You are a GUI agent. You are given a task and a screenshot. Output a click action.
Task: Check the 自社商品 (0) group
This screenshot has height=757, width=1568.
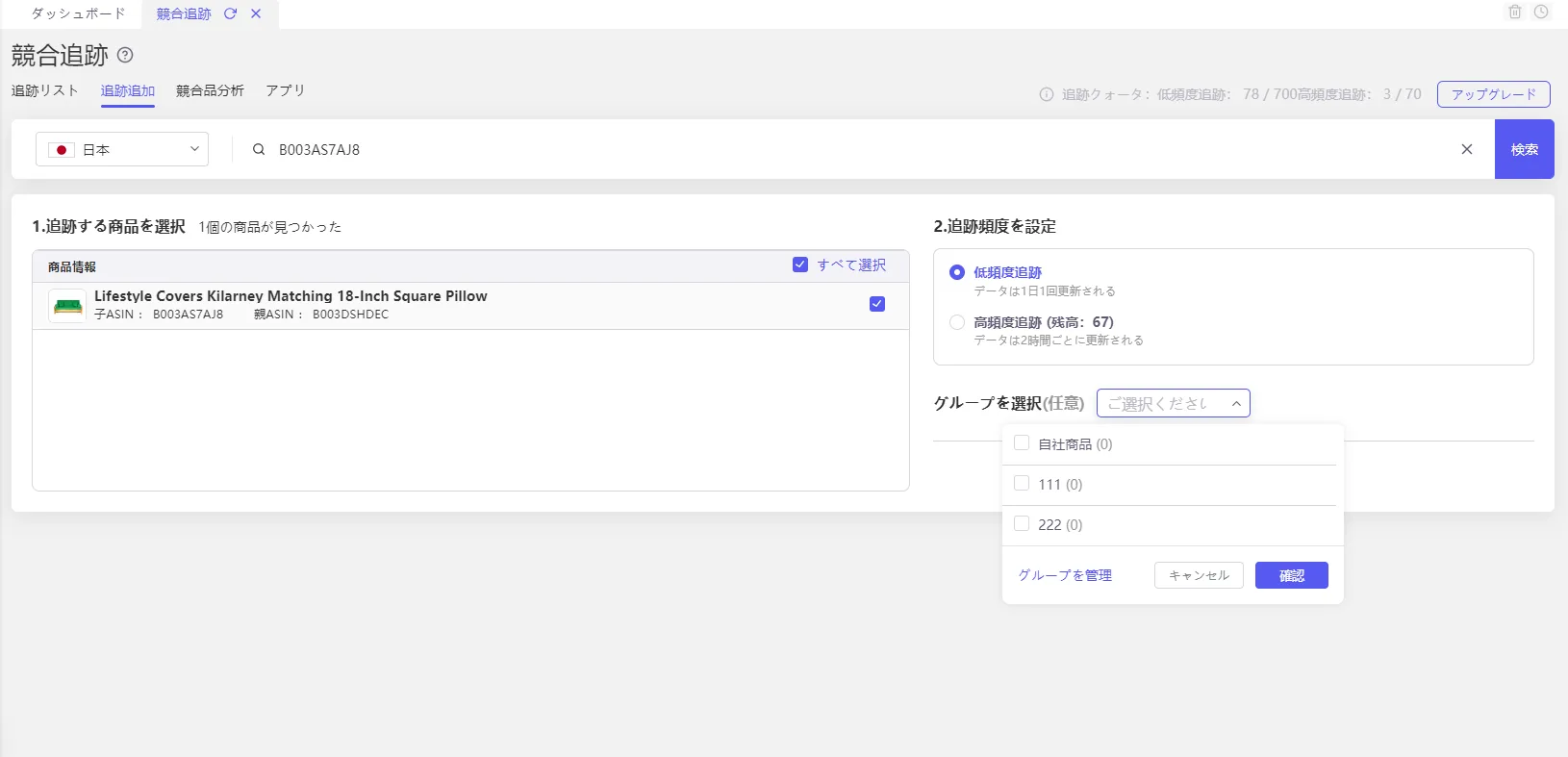tap(1022, 443)
